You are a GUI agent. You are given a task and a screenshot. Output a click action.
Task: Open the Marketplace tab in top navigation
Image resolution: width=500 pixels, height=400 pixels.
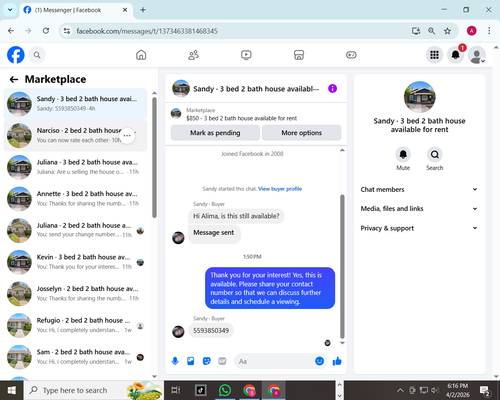pyautogui.click(x=299, y=55)
